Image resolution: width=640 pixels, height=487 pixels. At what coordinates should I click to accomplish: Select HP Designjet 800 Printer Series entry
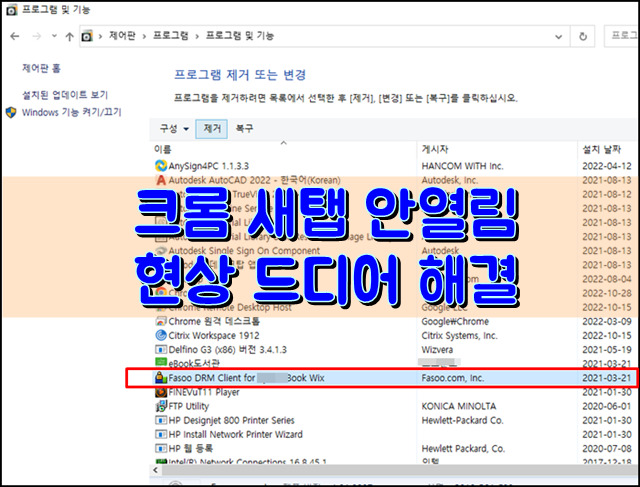point(231,420)
